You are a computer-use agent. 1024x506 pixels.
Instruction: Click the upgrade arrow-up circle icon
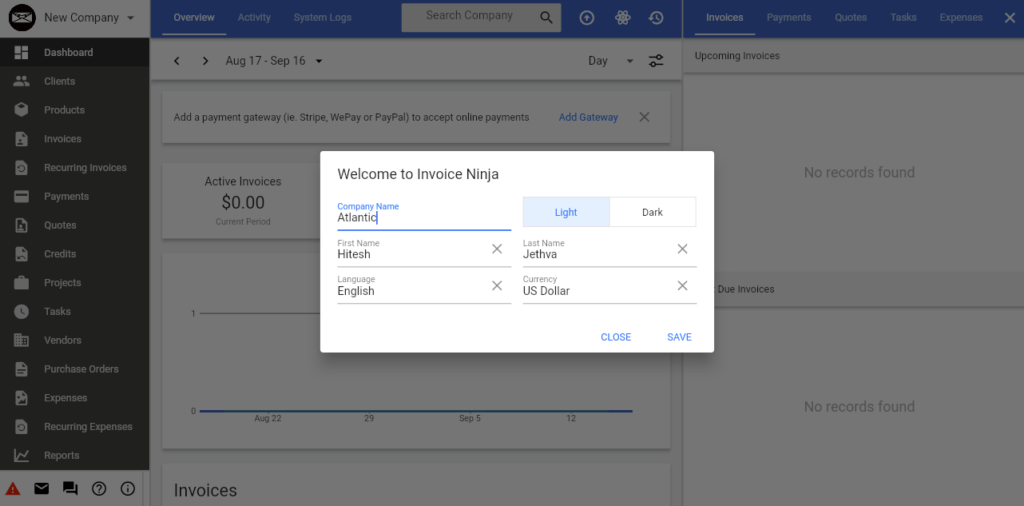click(x=587, y=18)
